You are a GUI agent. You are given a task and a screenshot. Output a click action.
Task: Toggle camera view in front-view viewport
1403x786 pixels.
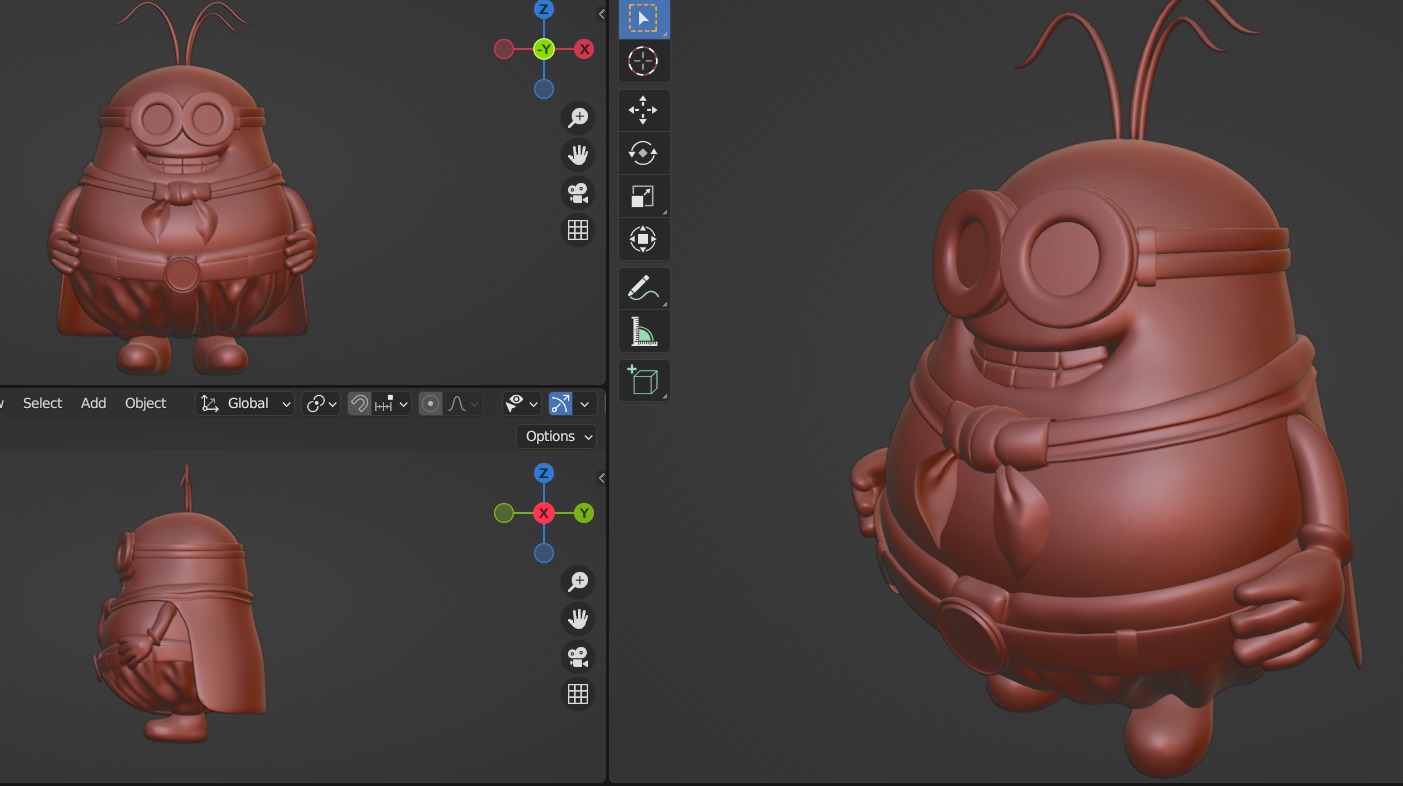point(578,193)
